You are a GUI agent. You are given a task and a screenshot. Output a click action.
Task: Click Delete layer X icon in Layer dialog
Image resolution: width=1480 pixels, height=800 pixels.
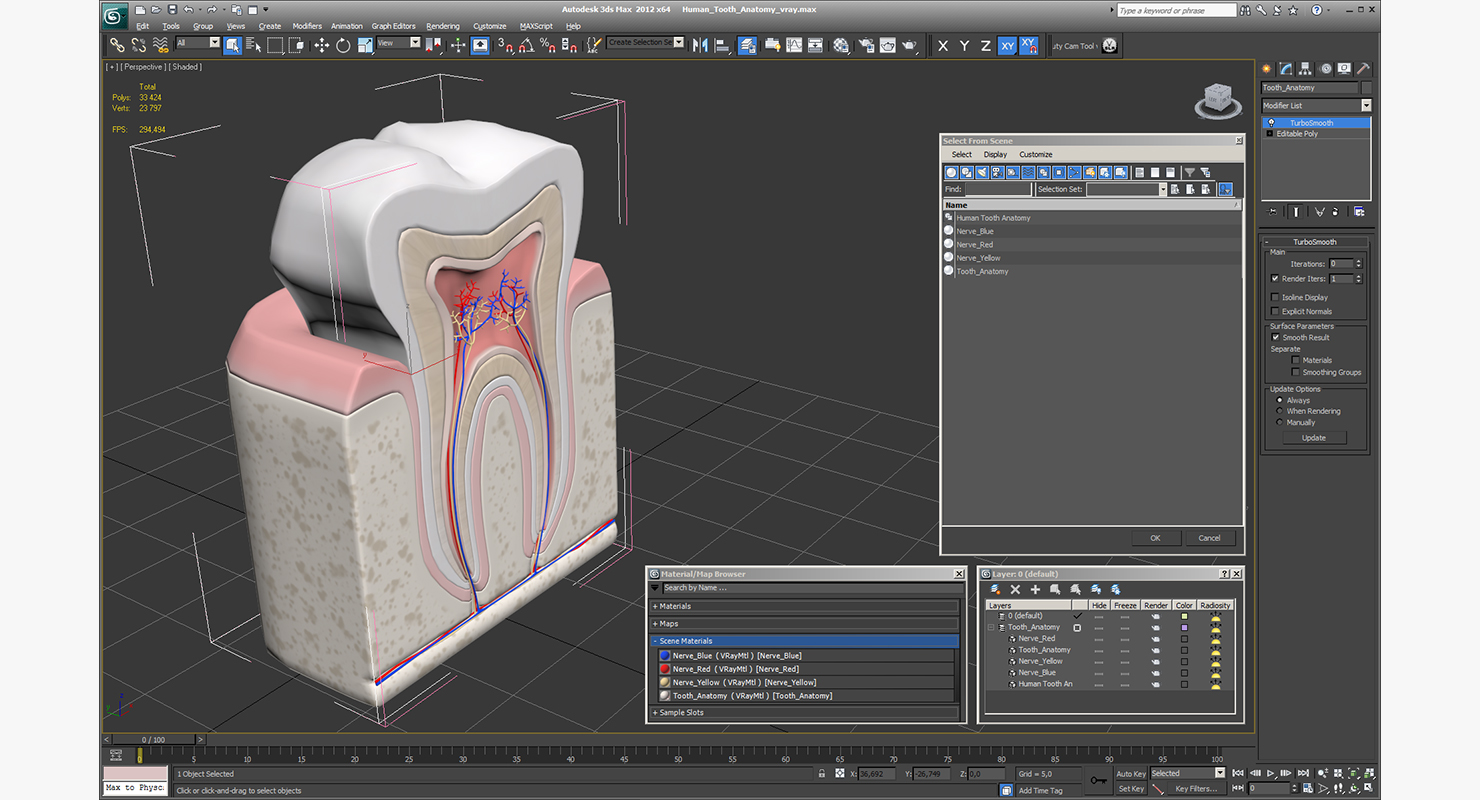pos(1015,590)
